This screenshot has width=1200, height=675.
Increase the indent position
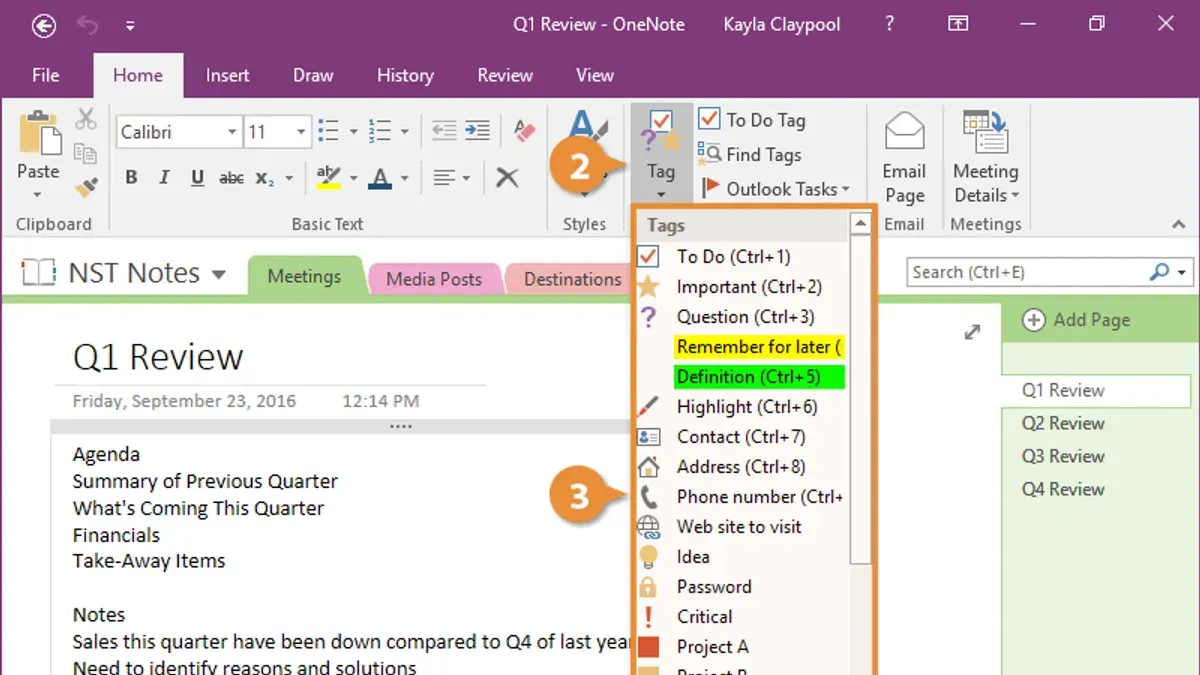click(477, 131)
